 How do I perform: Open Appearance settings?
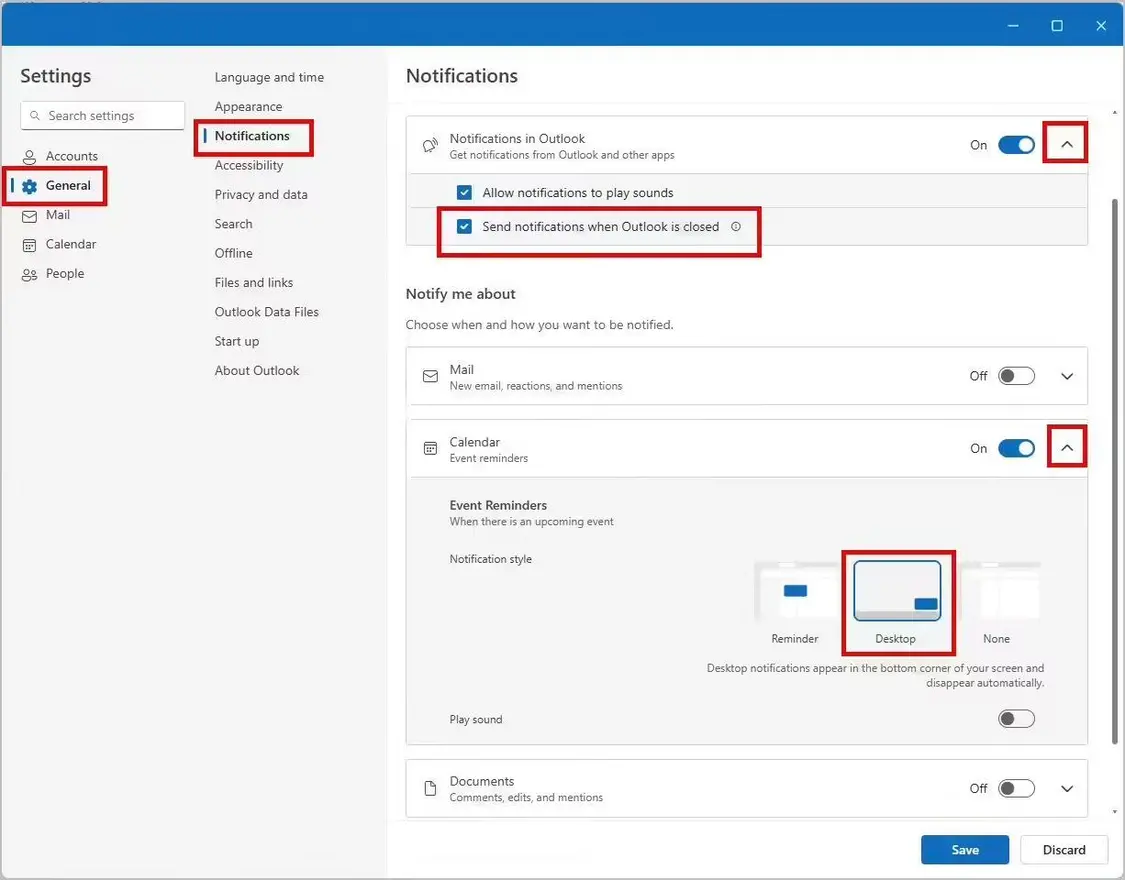pos(248,107)
